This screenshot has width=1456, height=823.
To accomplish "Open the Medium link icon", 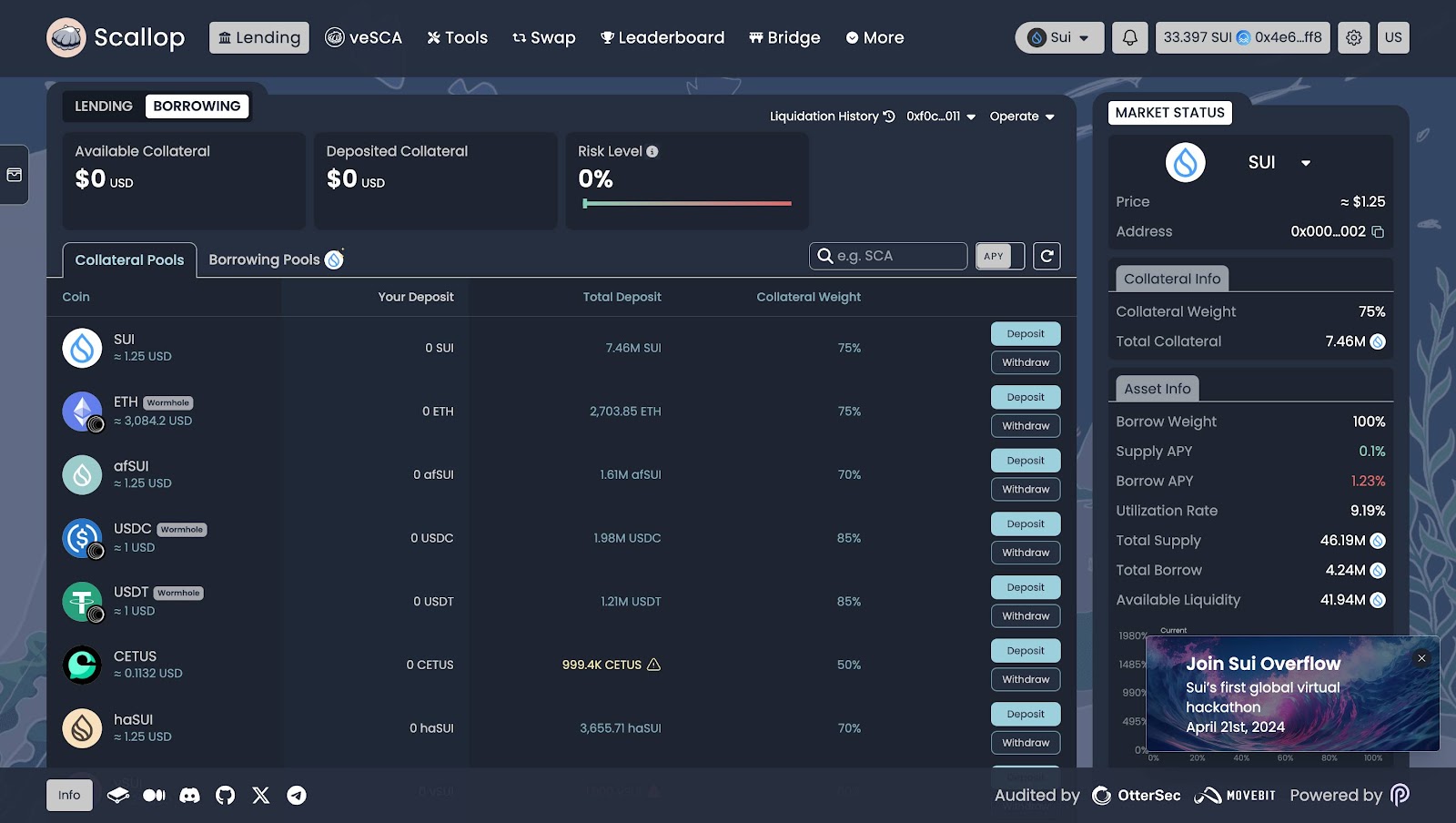I will pos(154,795).
